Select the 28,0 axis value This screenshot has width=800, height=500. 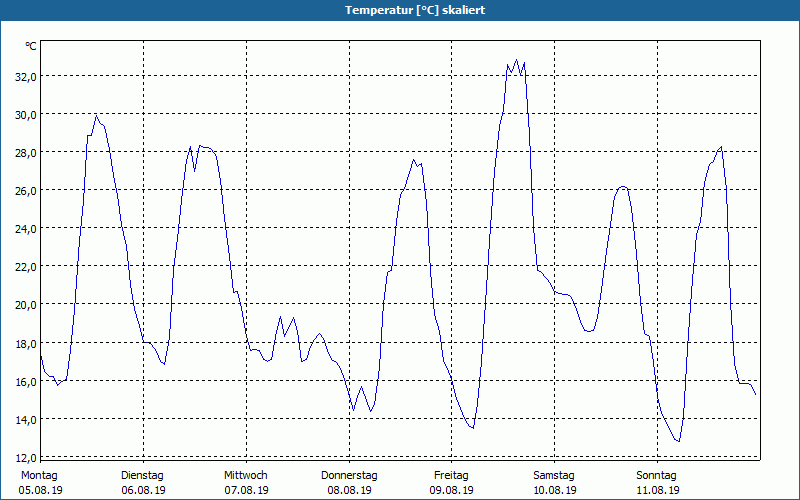tap(26, 153)
